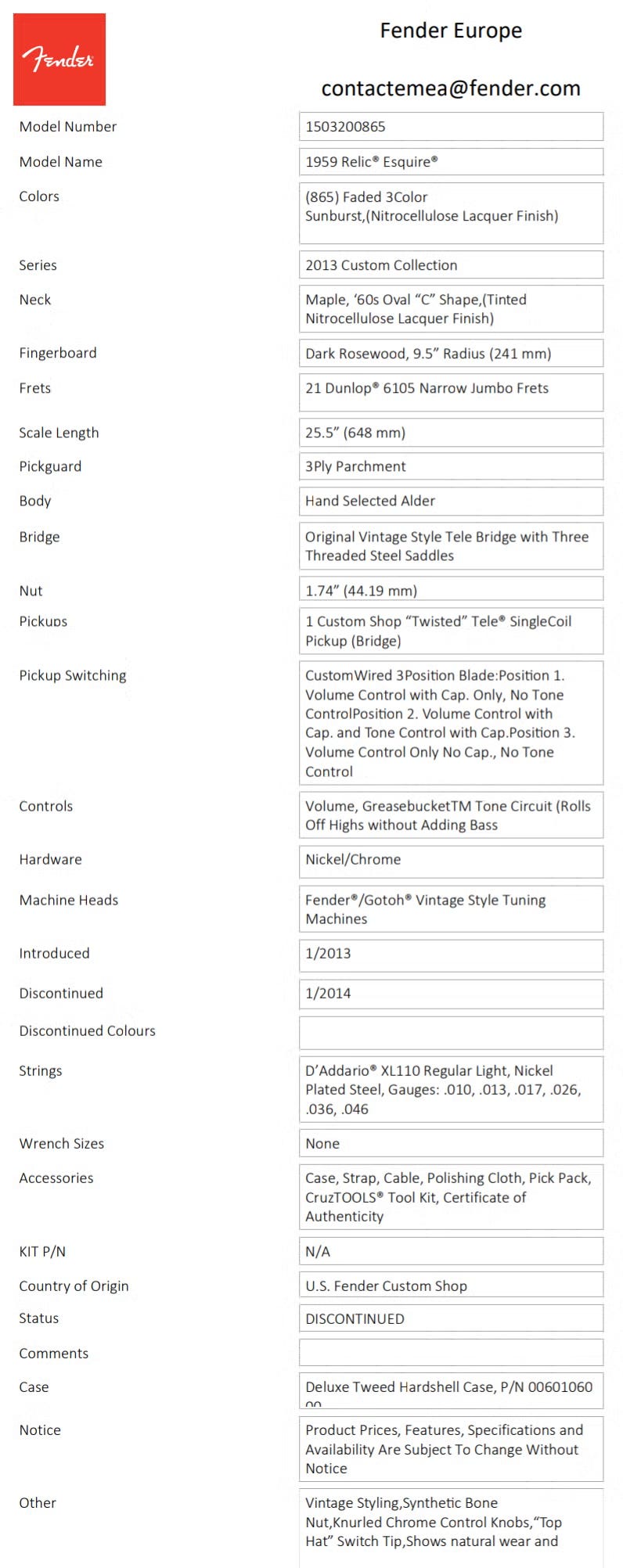Click the Body field Hand Selected Alder
623x1568 pixels.
[451, 501]
